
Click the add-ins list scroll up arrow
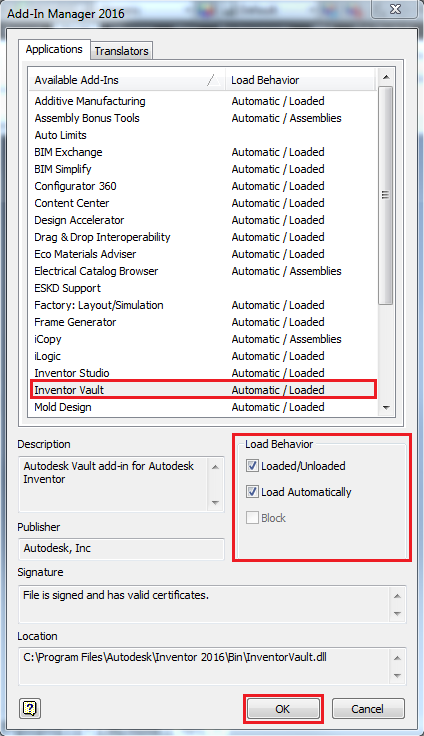386,77
